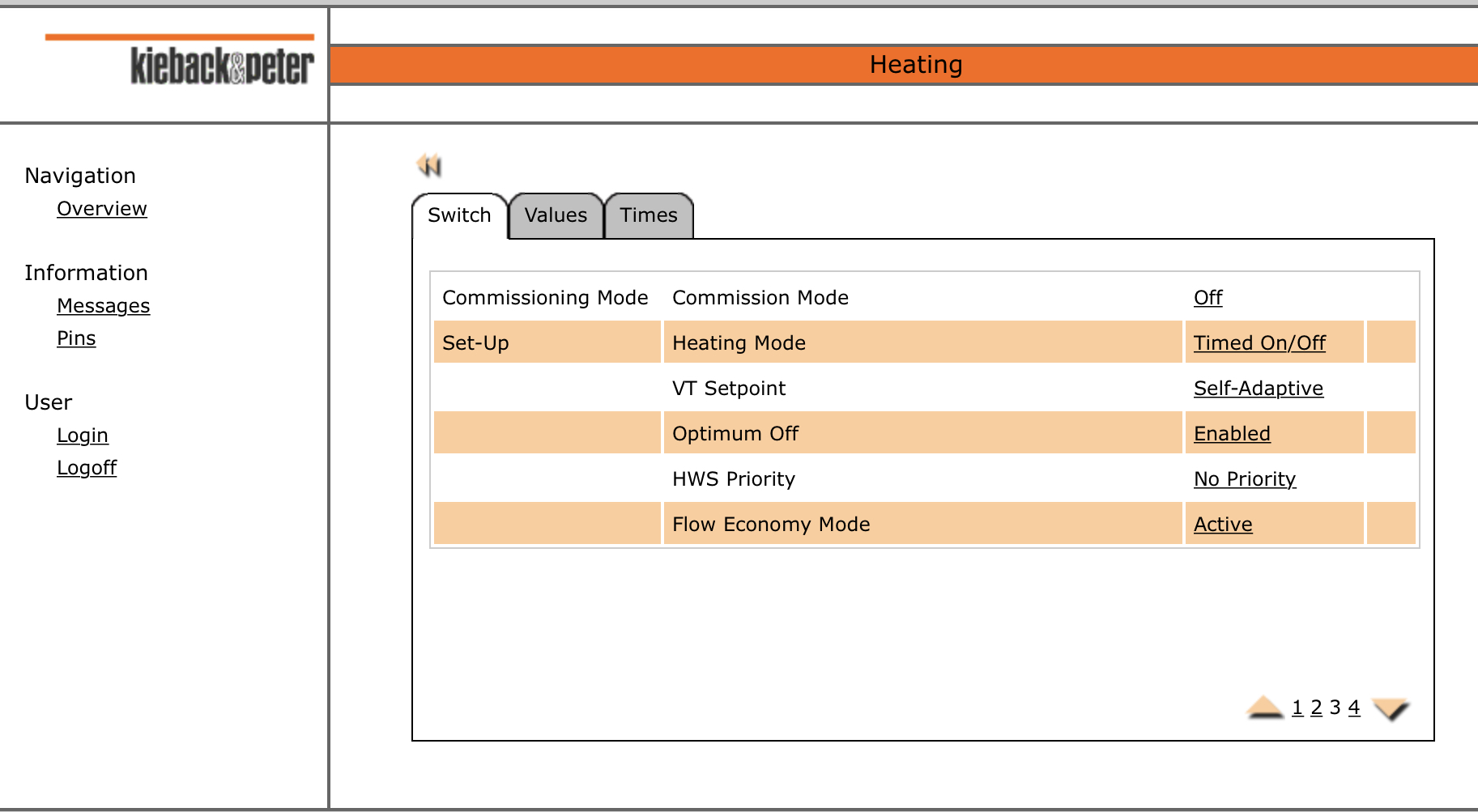
Task: Open the Overview navigation link
Action: click(x=102, y=208)
